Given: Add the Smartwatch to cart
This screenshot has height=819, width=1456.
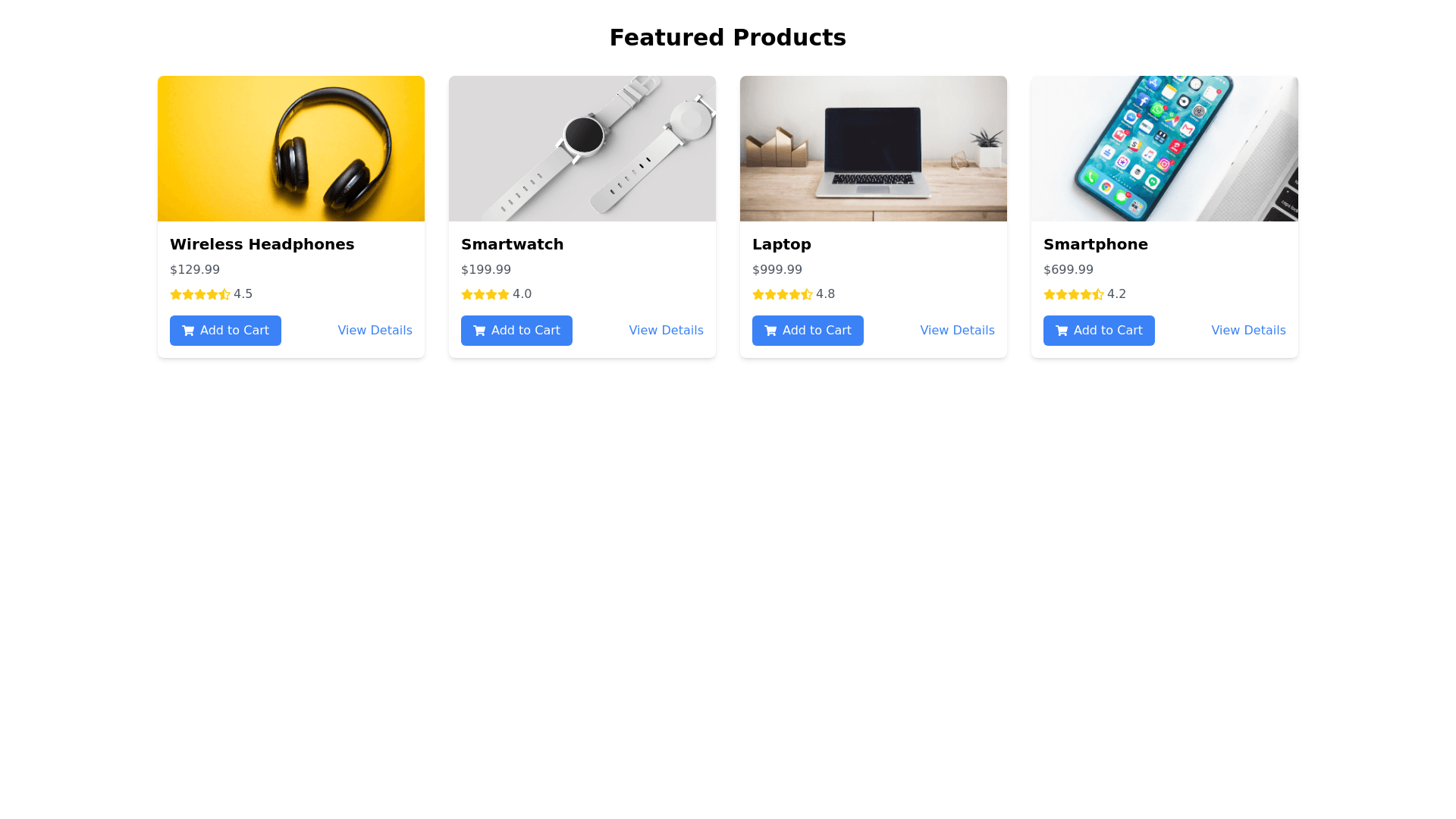Looking at the screenshot, I should pyautogui.click(x=516, y=331).
